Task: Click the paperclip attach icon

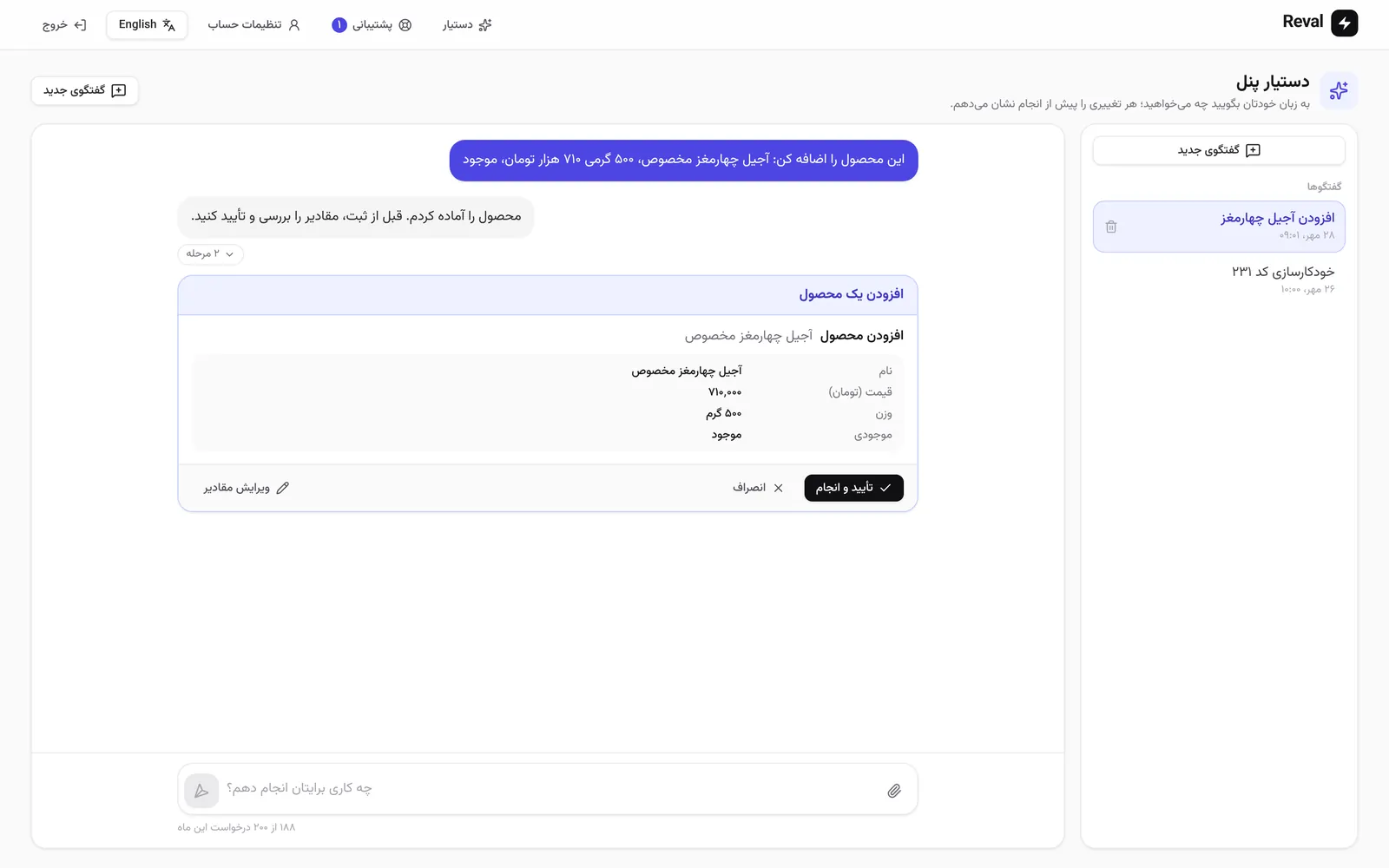Action: pos(894,791)
